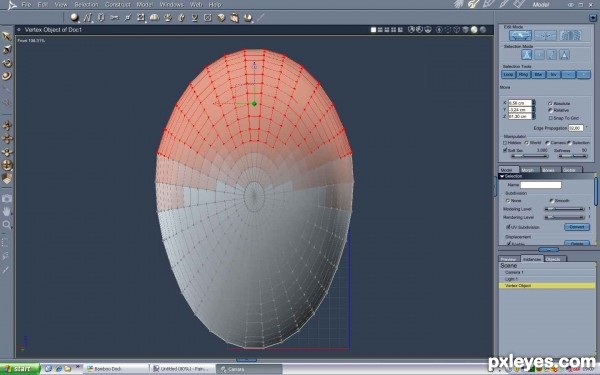Collapse the Selection section triangle
This screenshot has height=375, width=600.
point(502,176)
